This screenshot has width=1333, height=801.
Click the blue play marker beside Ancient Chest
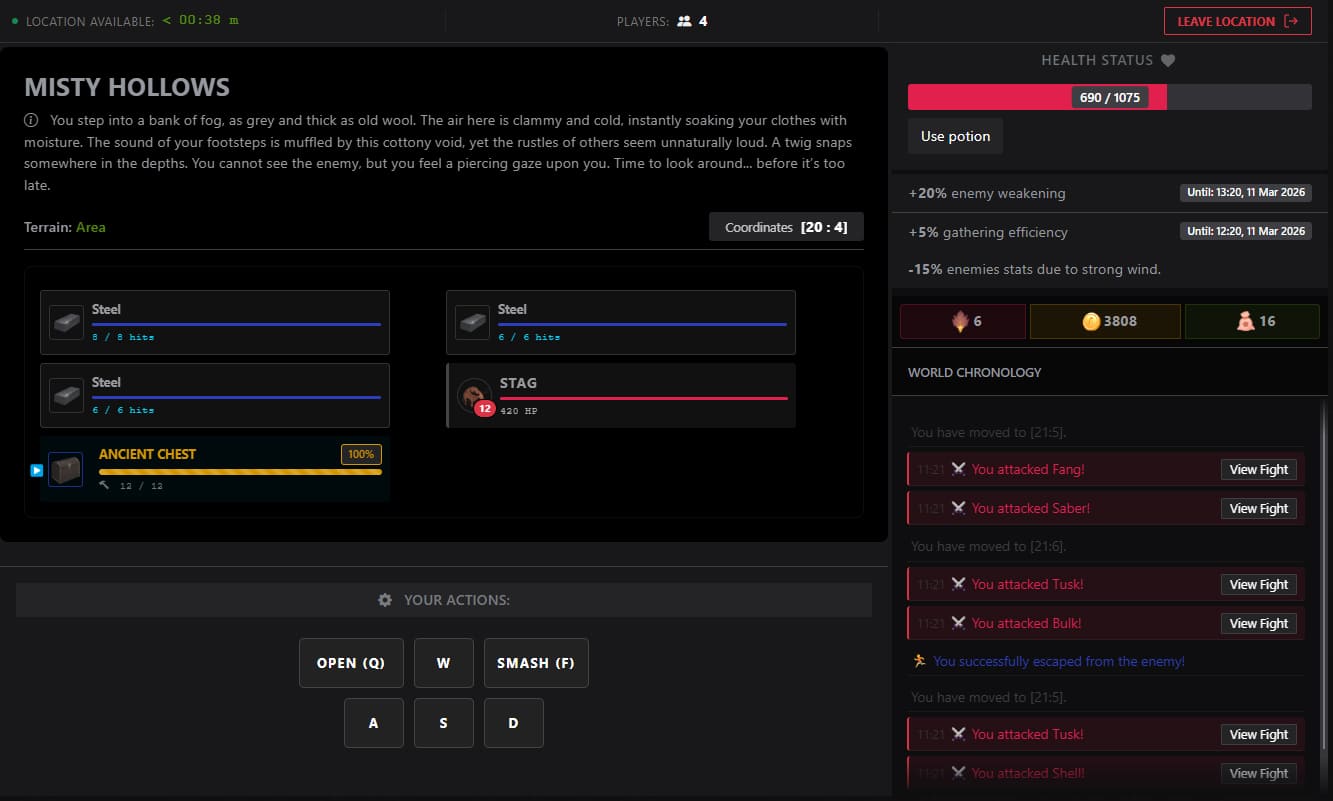tap(36, 470)
